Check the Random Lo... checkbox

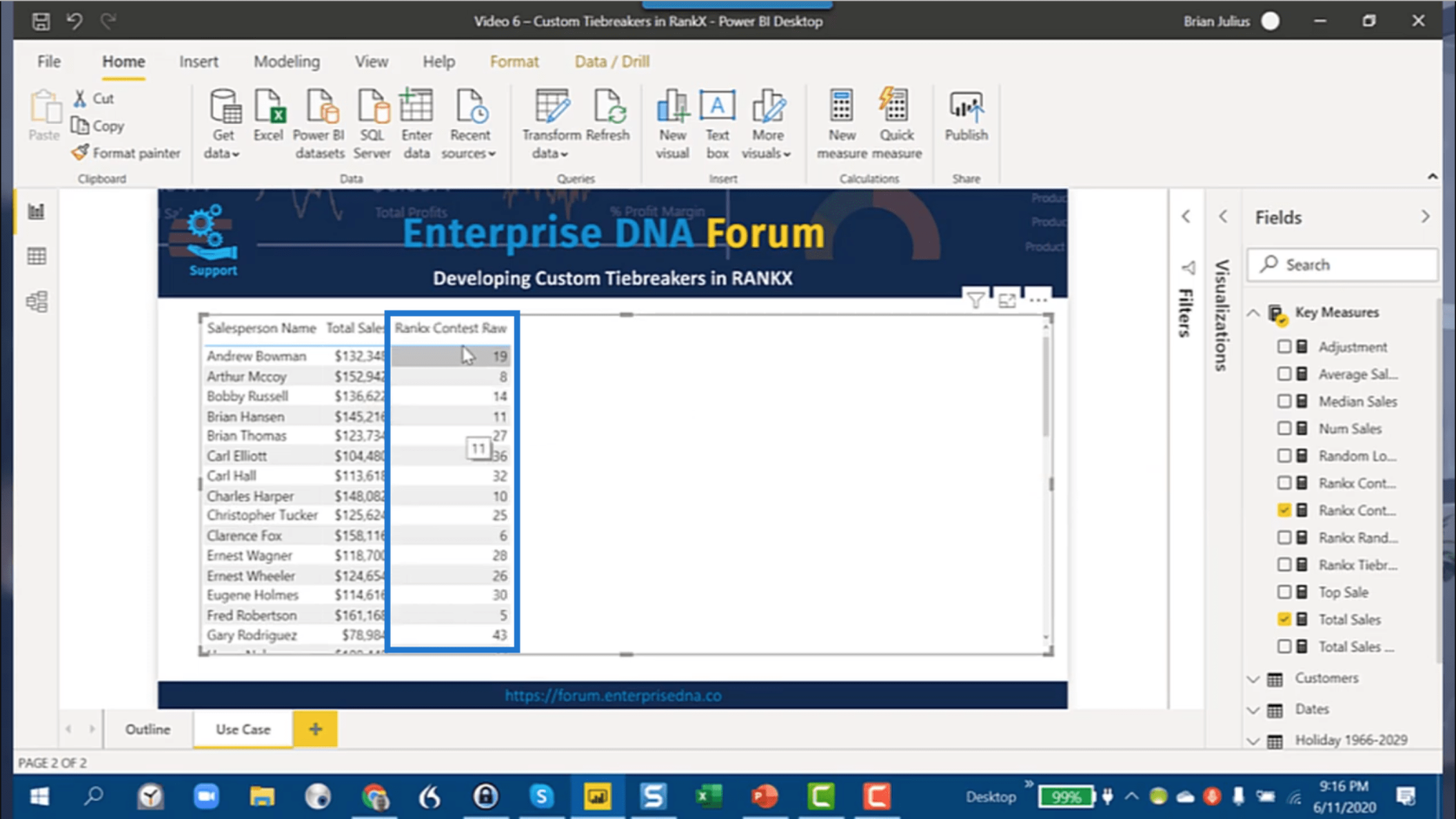tap(1284, 456)
